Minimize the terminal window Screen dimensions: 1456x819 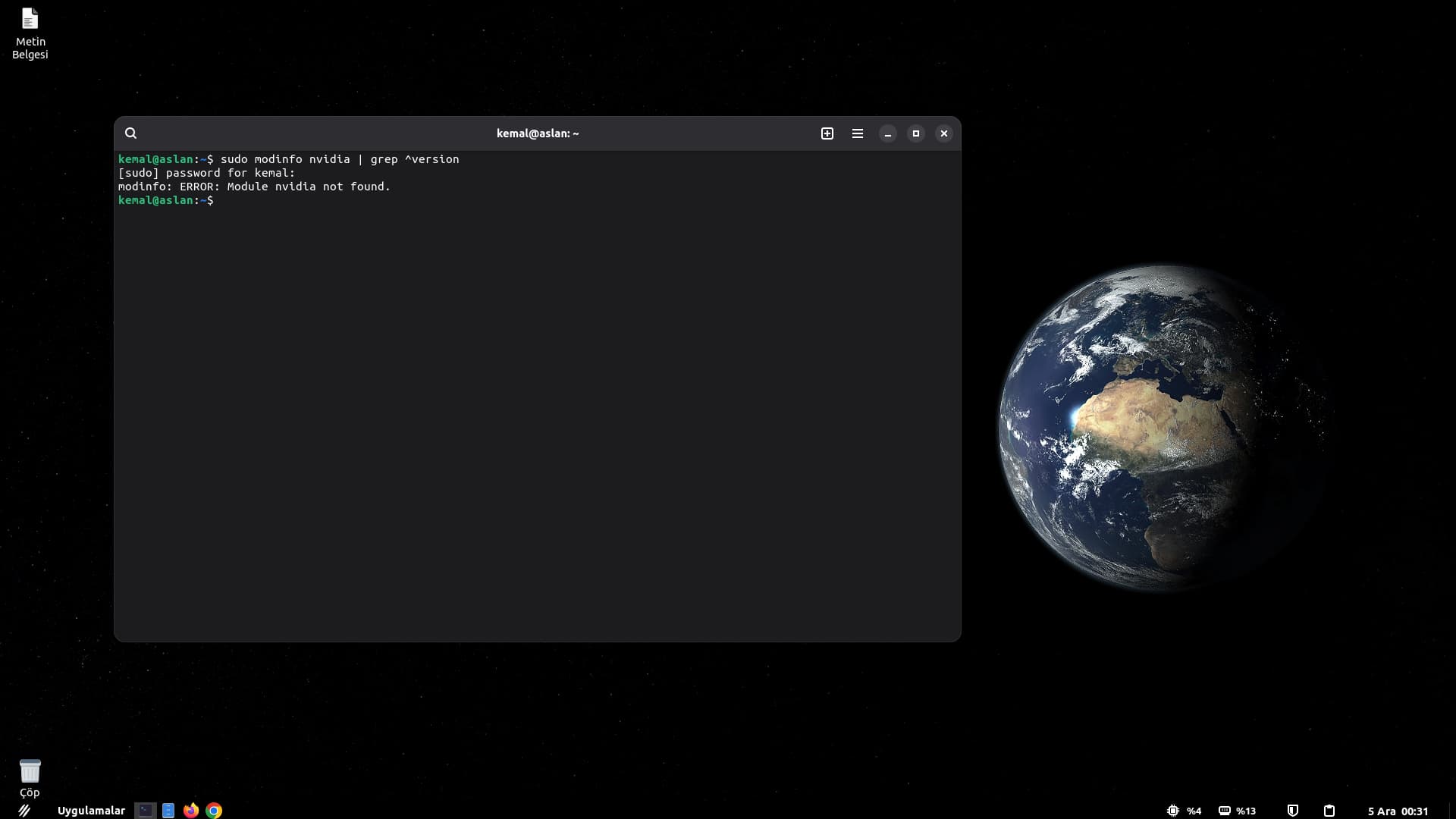888,133
